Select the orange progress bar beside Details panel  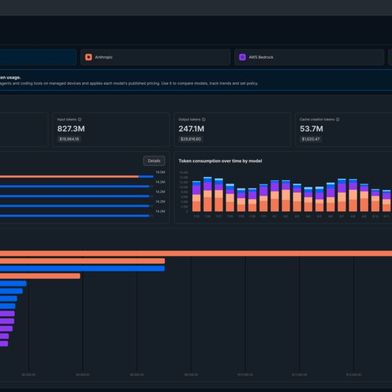(x=69, y=177)
